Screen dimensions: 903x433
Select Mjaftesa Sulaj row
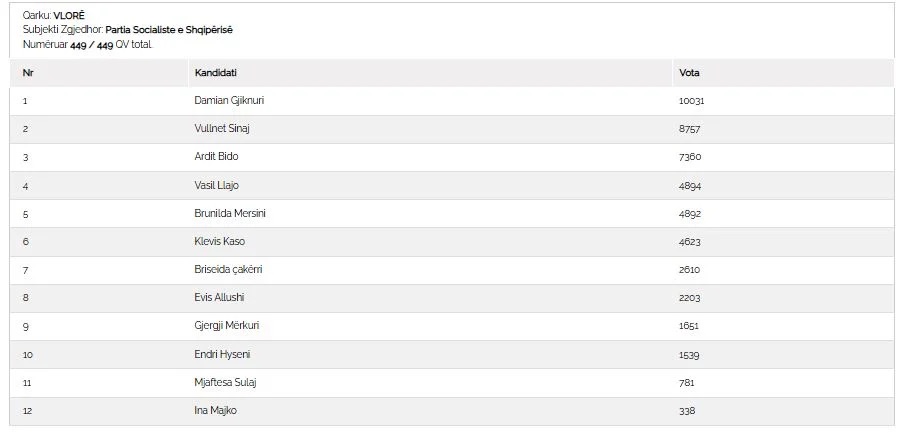[452, 383]
